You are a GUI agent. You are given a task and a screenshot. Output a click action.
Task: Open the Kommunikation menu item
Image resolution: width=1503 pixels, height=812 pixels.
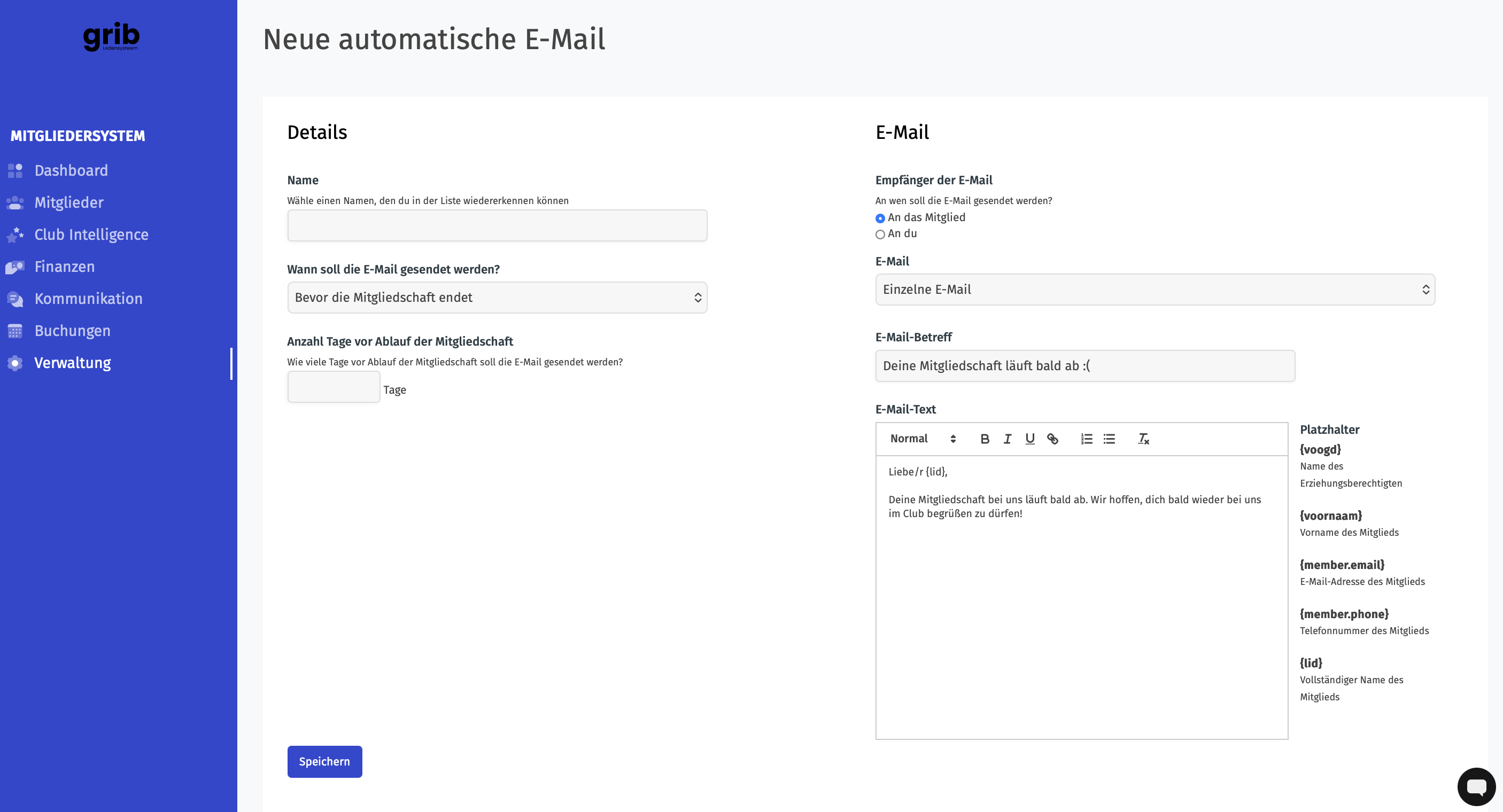[x=88, y=299]
